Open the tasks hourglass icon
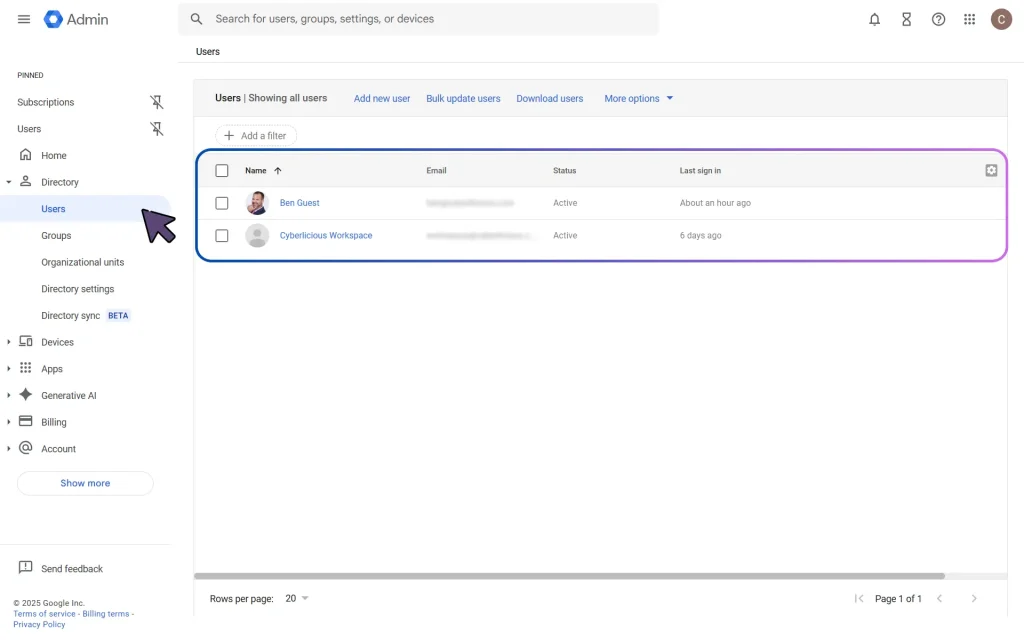1024x640 pixels. pyautogui.click(x=907, y=19)
